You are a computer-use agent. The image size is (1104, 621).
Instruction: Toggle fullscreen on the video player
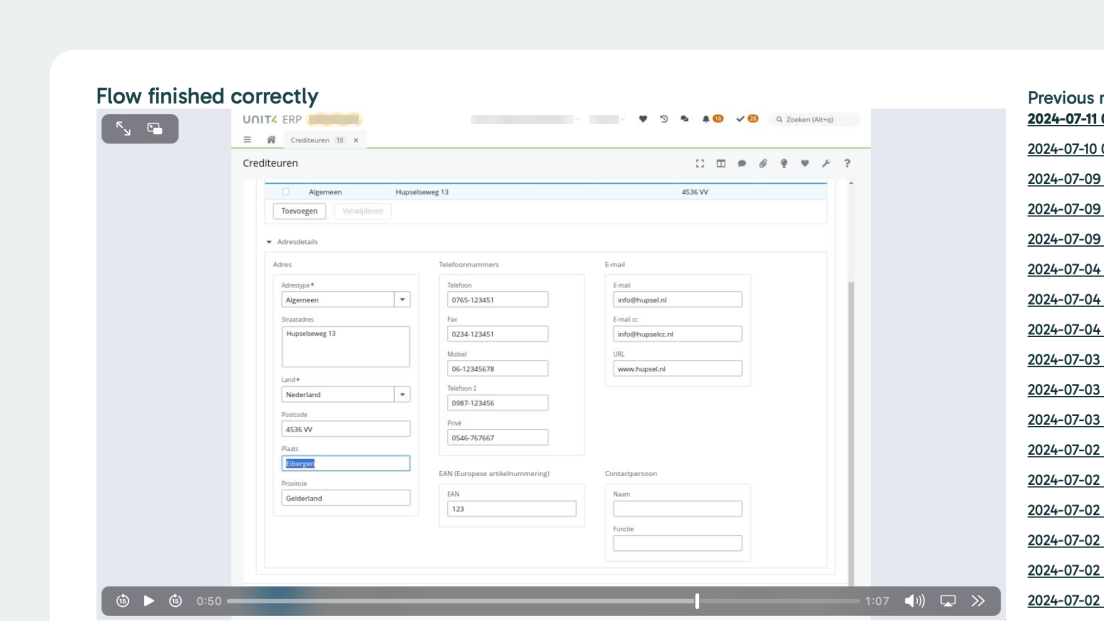coord(123,128)
